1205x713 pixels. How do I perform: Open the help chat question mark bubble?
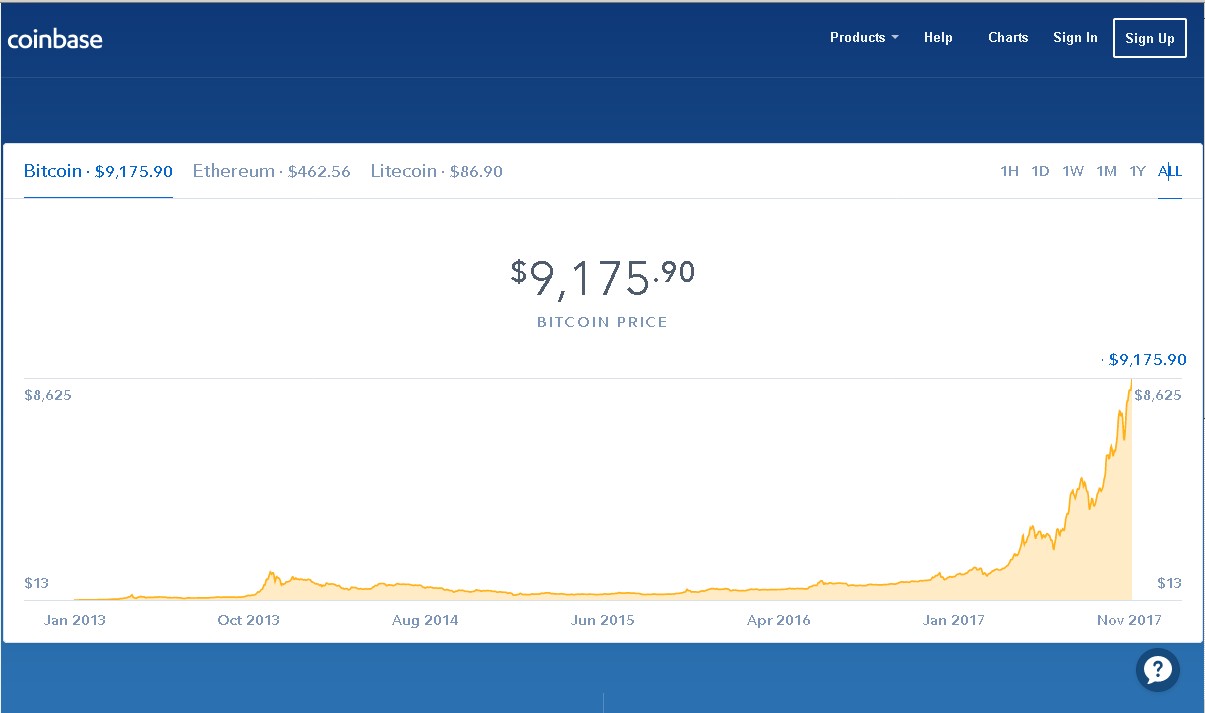point(1158,669)
